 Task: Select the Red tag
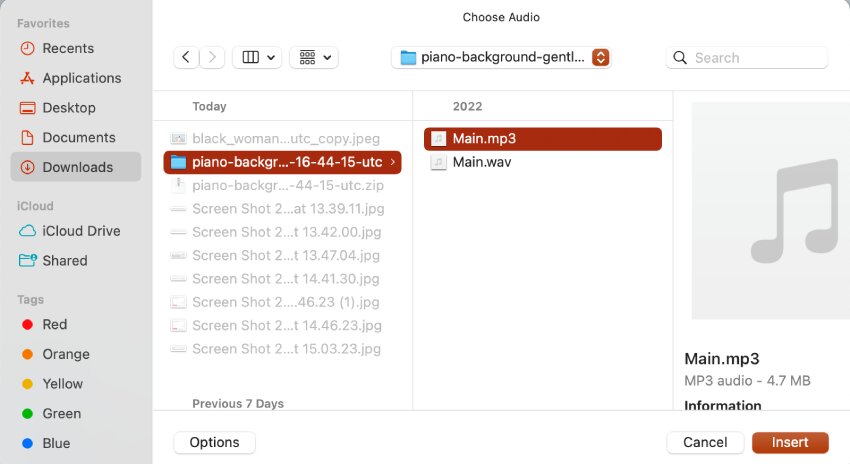tap(54, 324)
